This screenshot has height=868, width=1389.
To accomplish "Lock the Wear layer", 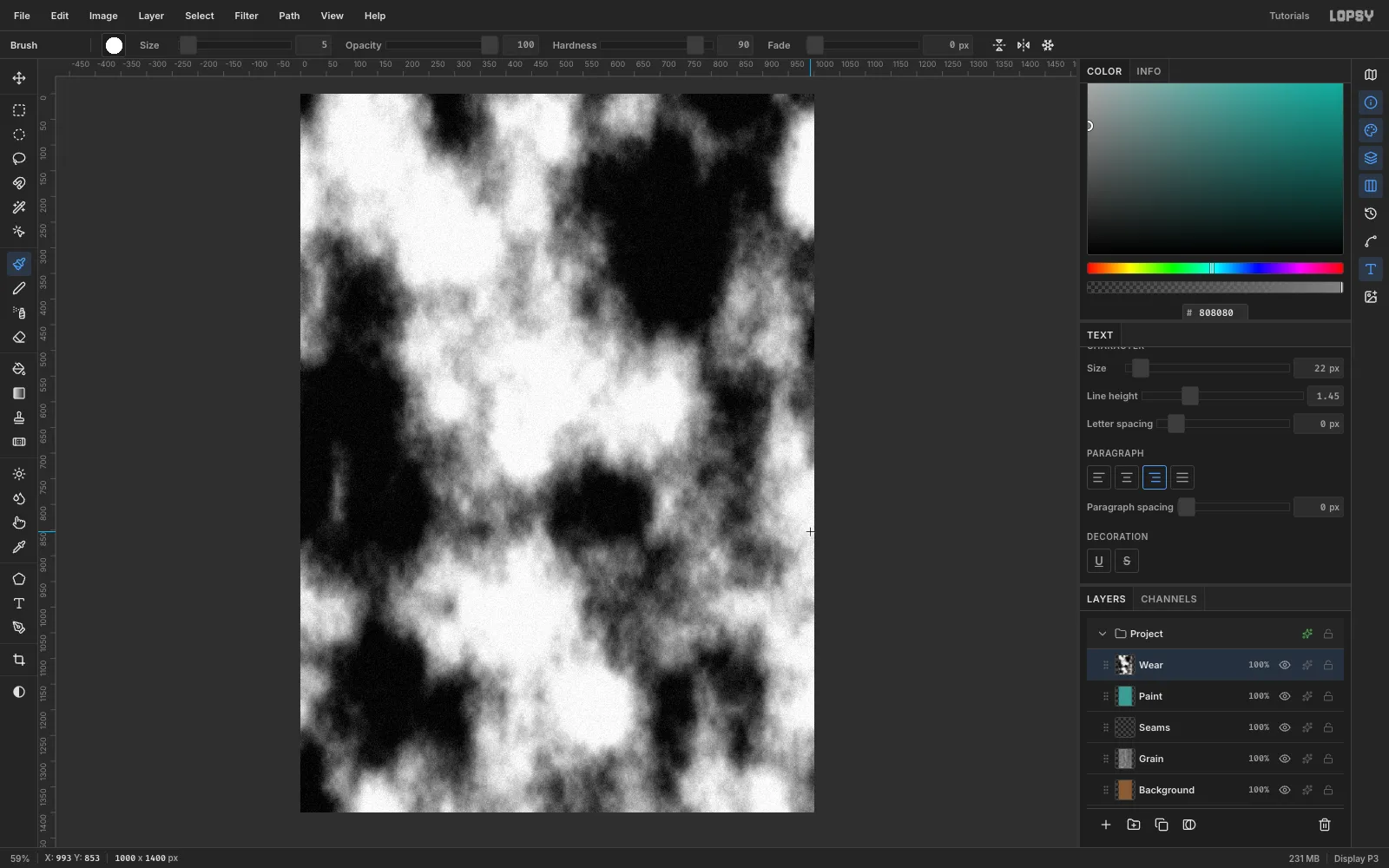I will click(x=1328, y=665).
